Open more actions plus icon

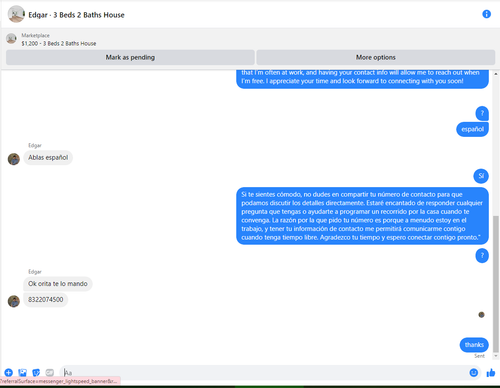[9, 372]
